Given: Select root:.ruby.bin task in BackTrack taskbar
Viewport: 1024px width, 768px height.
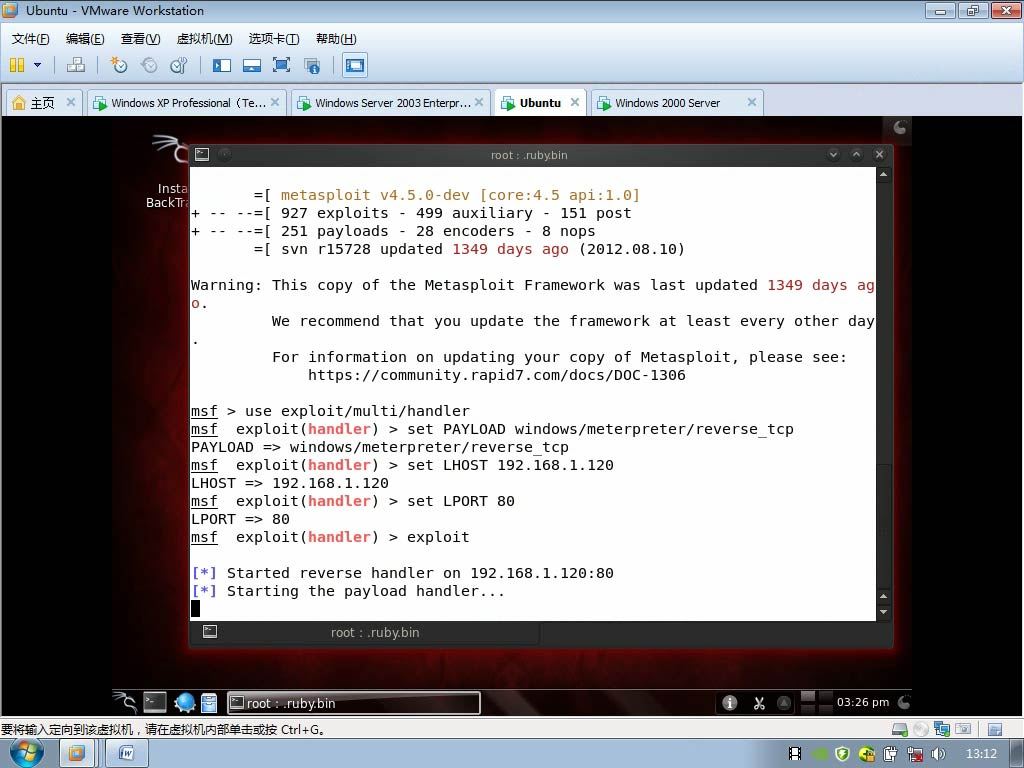Looking at the screenshot, I should point(354,703).
